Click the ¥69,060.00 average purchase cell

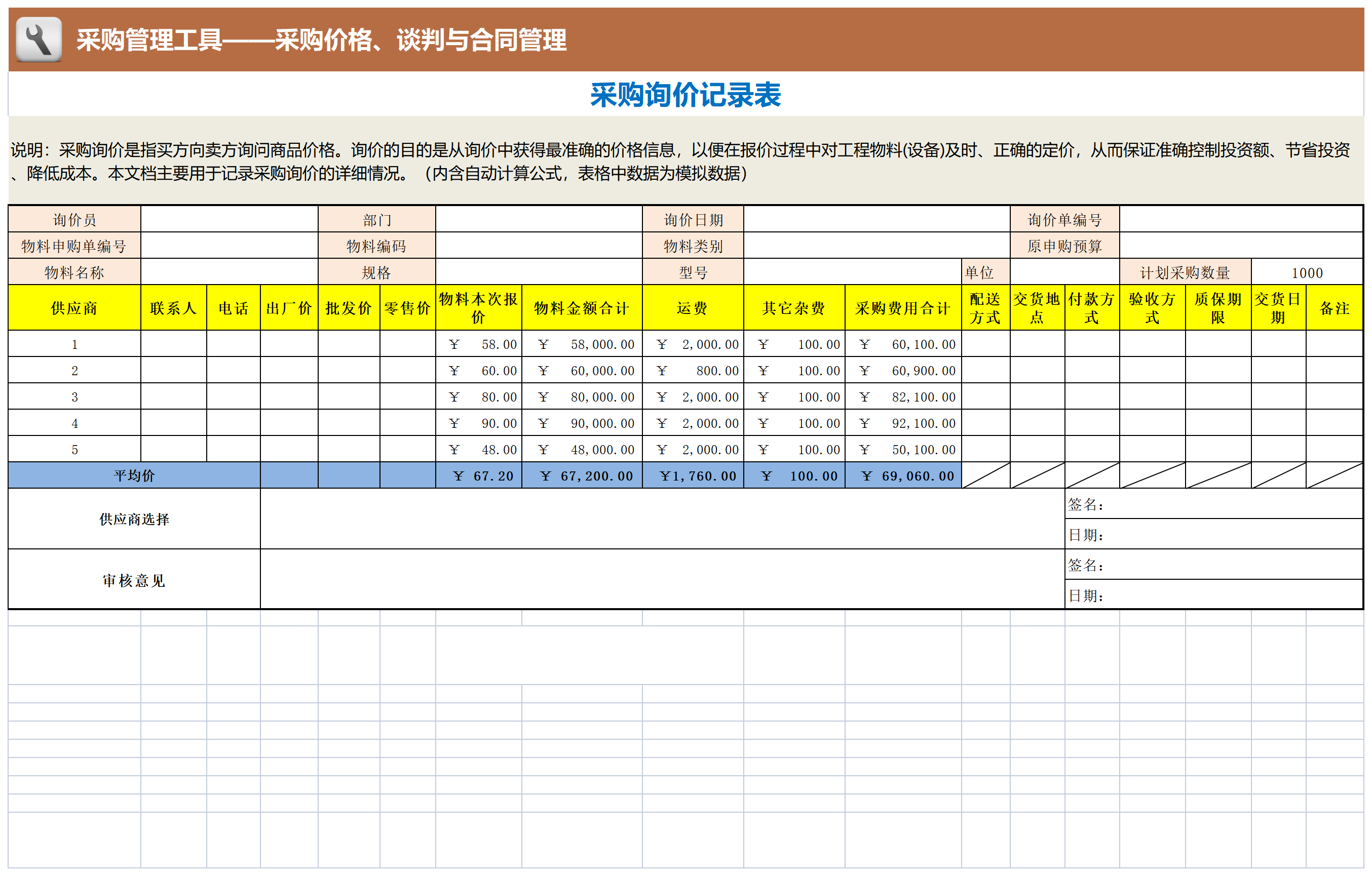903,475
